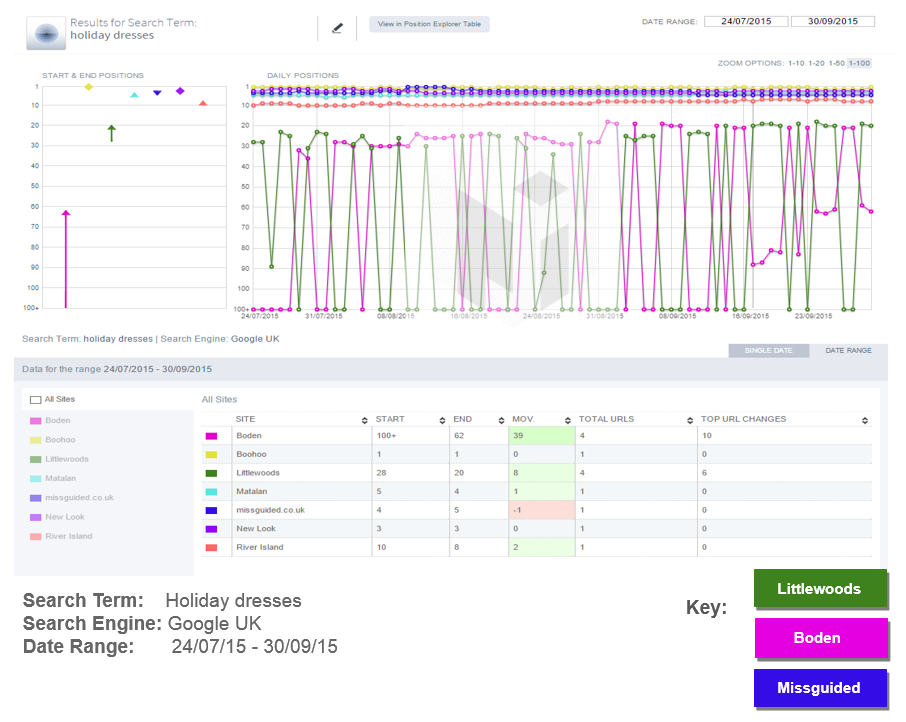Toggle missguided.co.uk in the site list

click(x=72, y=498)
